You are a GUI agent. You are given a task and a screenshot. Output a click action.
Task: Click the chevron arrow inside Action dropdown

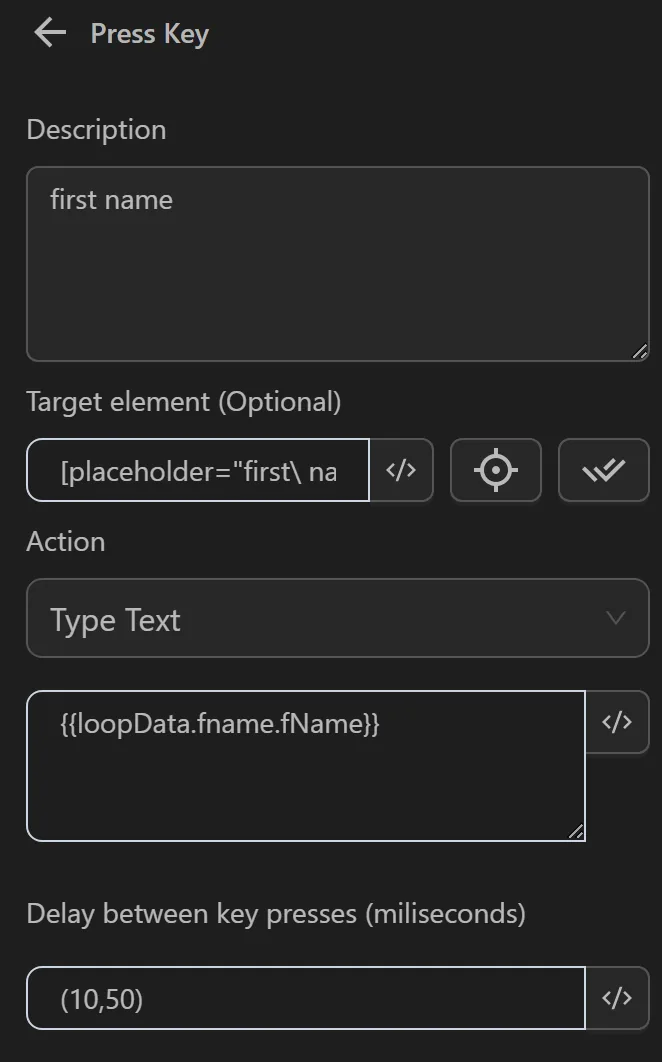pyautogui.click(x=617, y=618)
